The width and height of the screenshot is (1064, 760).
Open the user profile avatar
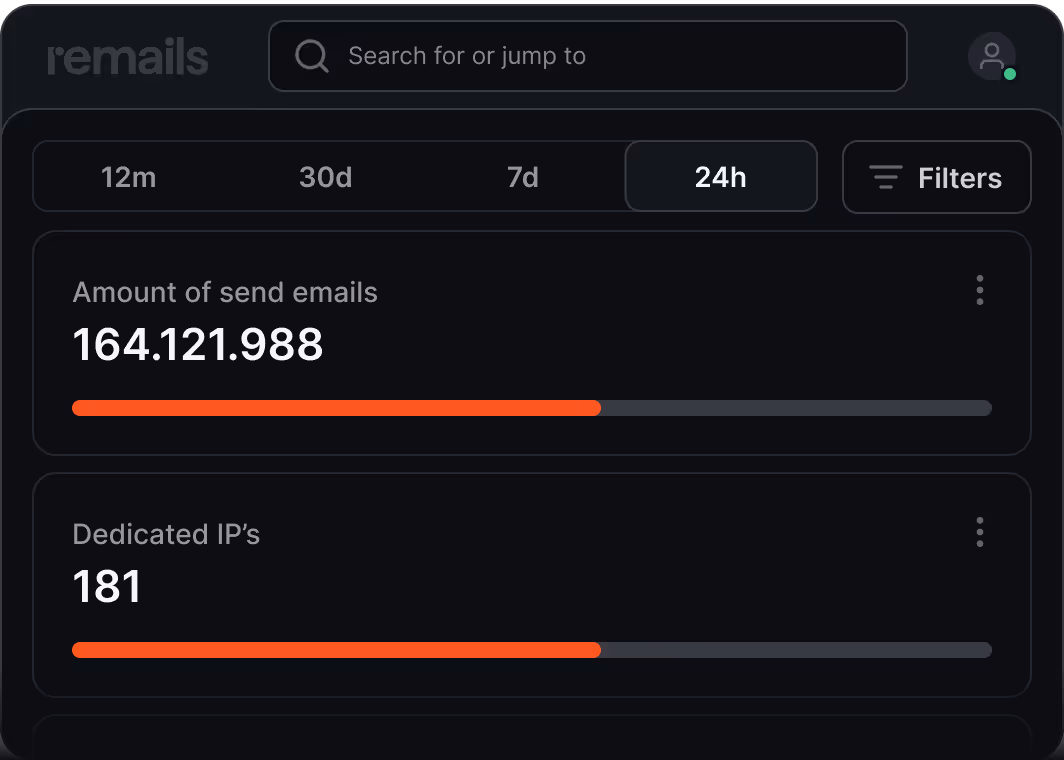click(x=991, y=56)
